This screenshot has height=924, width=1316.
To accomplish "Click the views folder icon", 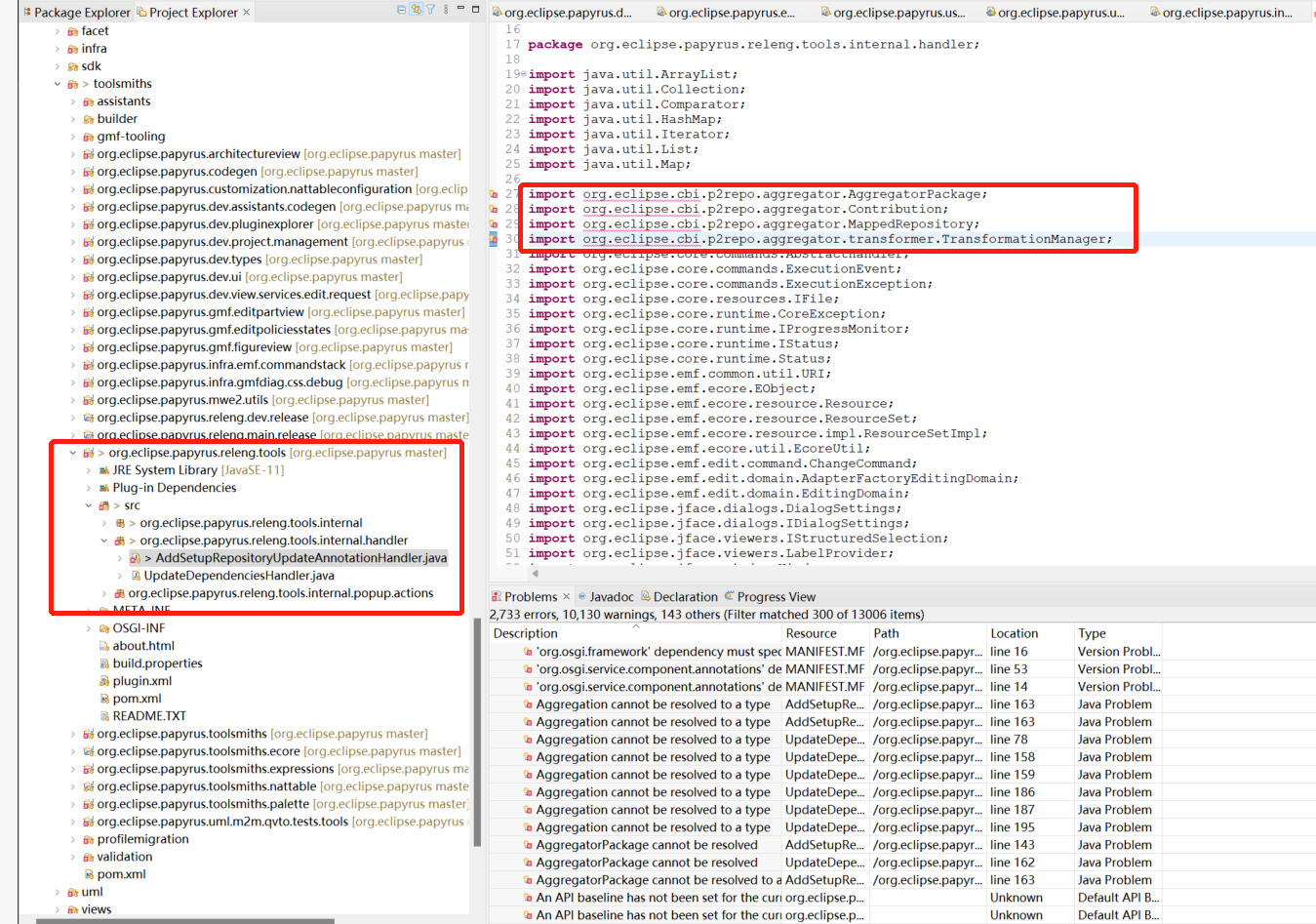I will 73,909.
